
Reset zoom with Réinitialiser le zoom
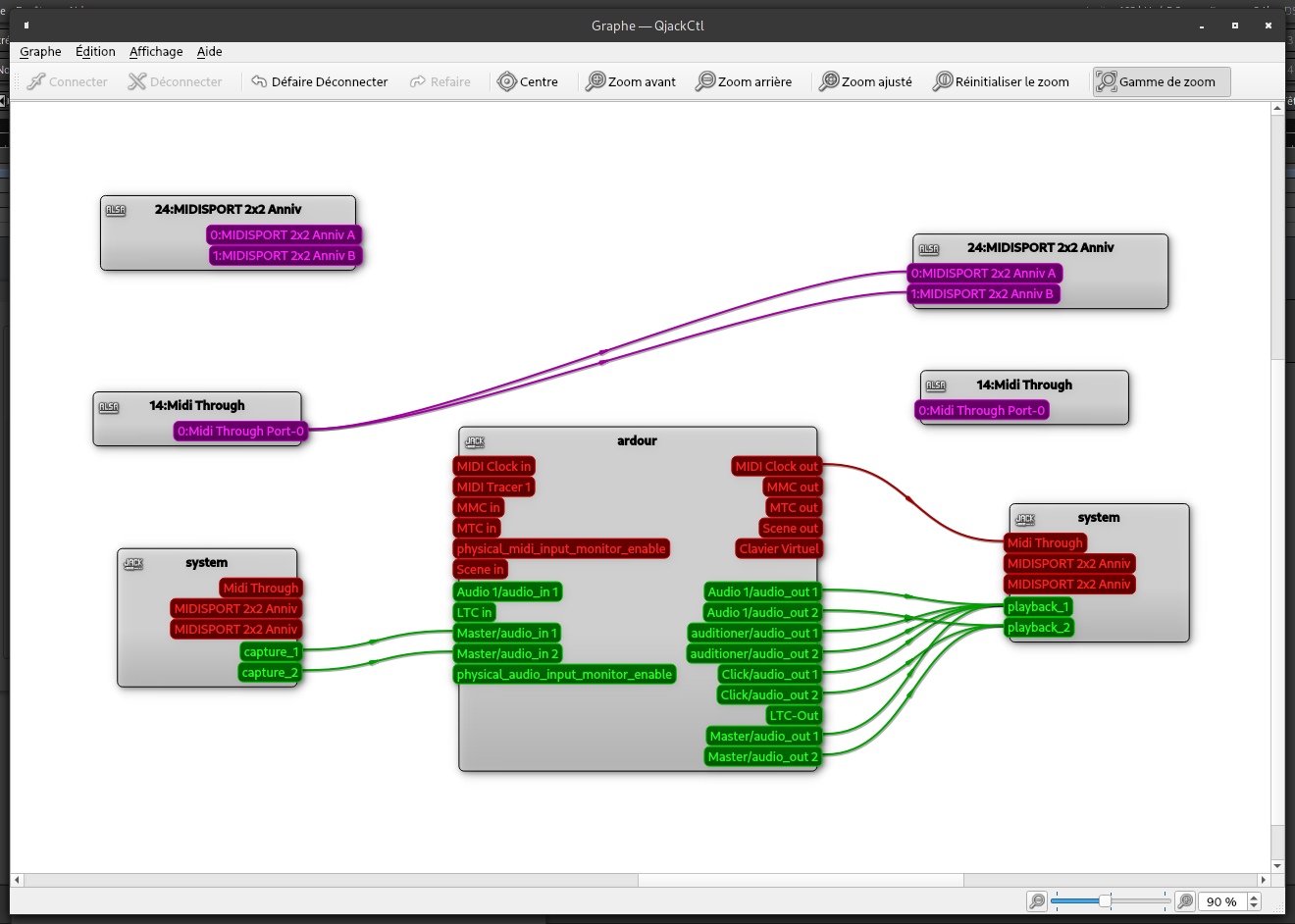tap(1002, 81)
